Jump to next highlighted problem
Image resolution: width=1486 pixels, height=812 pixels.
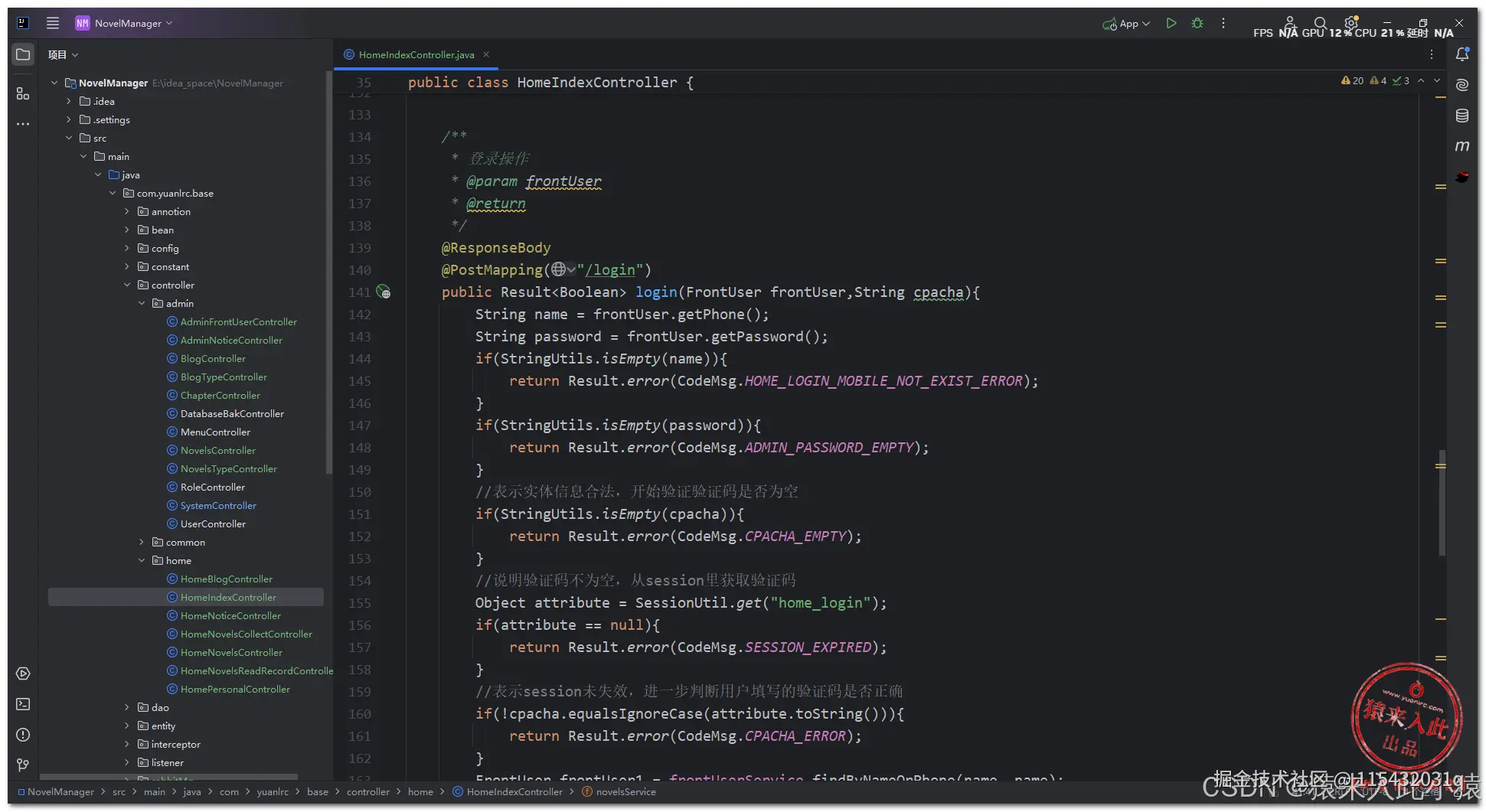(x=1437, y=80)
